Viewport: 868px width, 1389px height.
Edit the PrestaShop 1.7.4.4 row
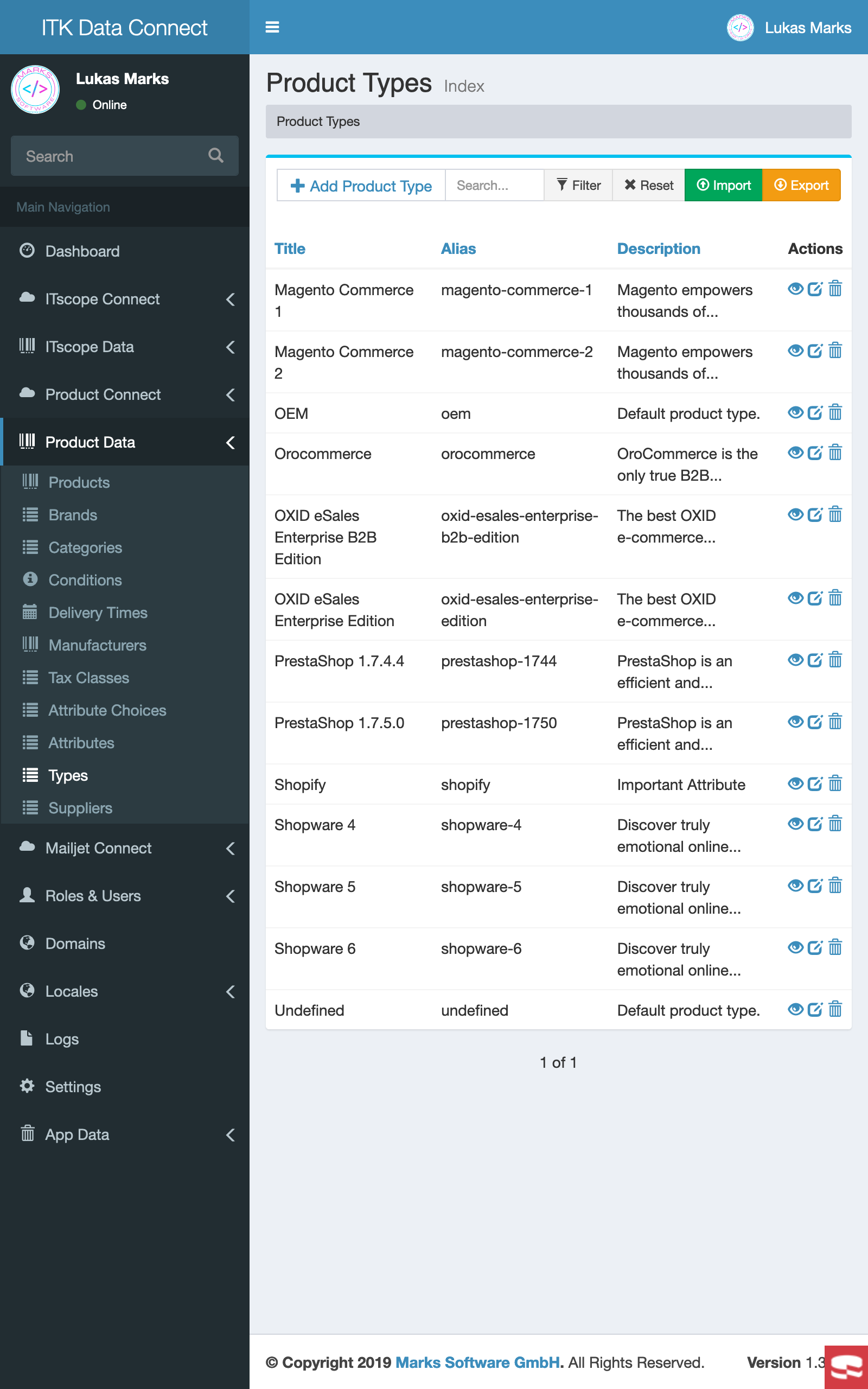815,660
